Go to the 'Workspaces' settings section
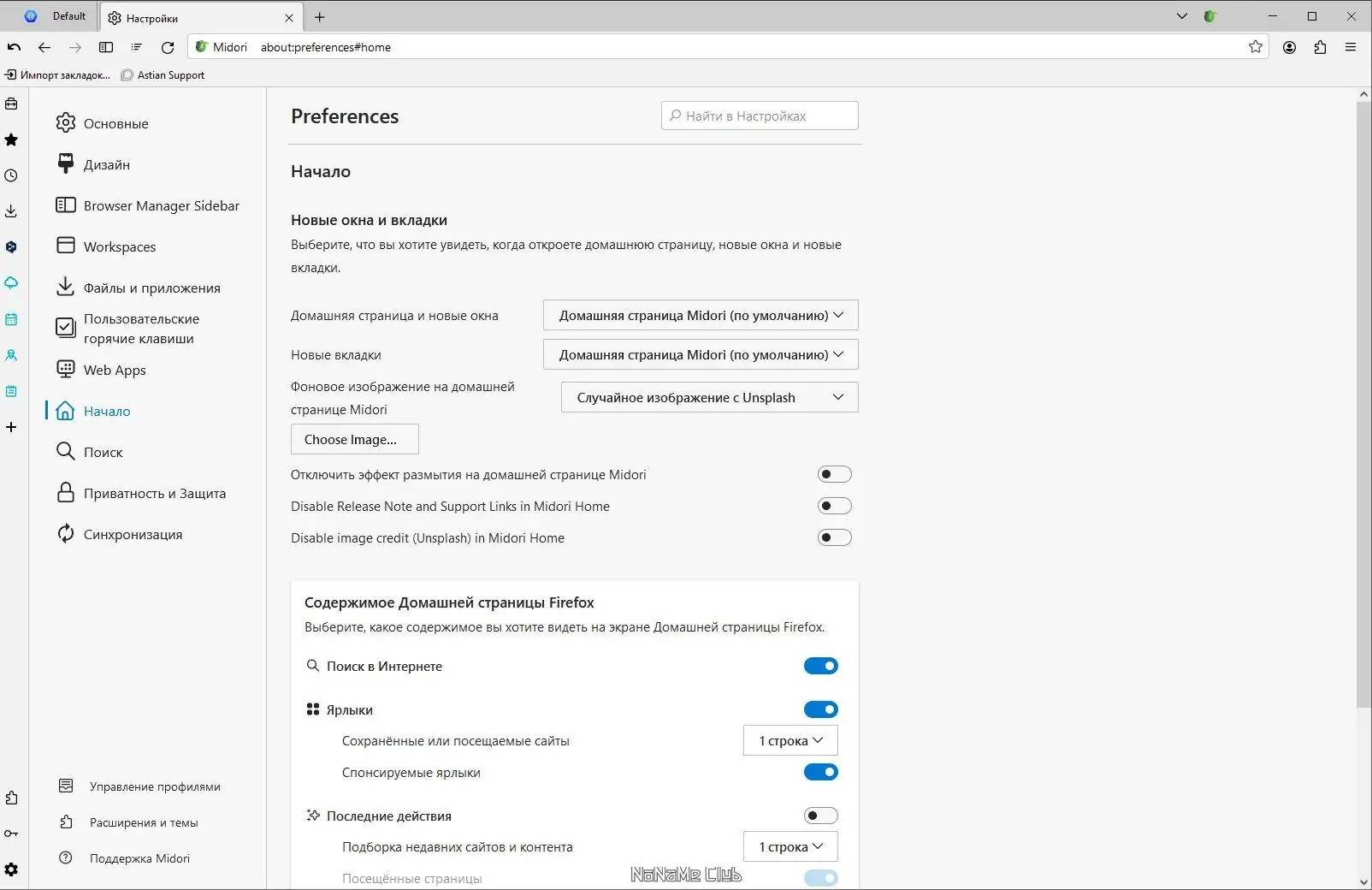 pyautogui.click(x=148, y=246)
